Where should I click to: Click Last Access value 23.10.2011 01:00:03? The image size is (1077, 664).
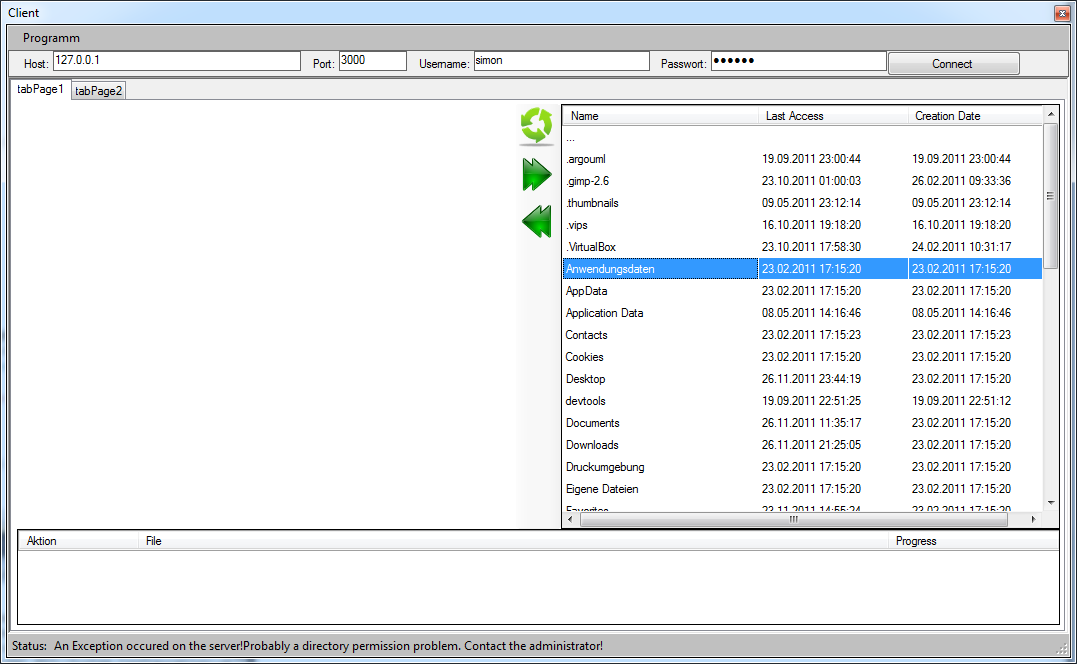[x=811, y=181]
